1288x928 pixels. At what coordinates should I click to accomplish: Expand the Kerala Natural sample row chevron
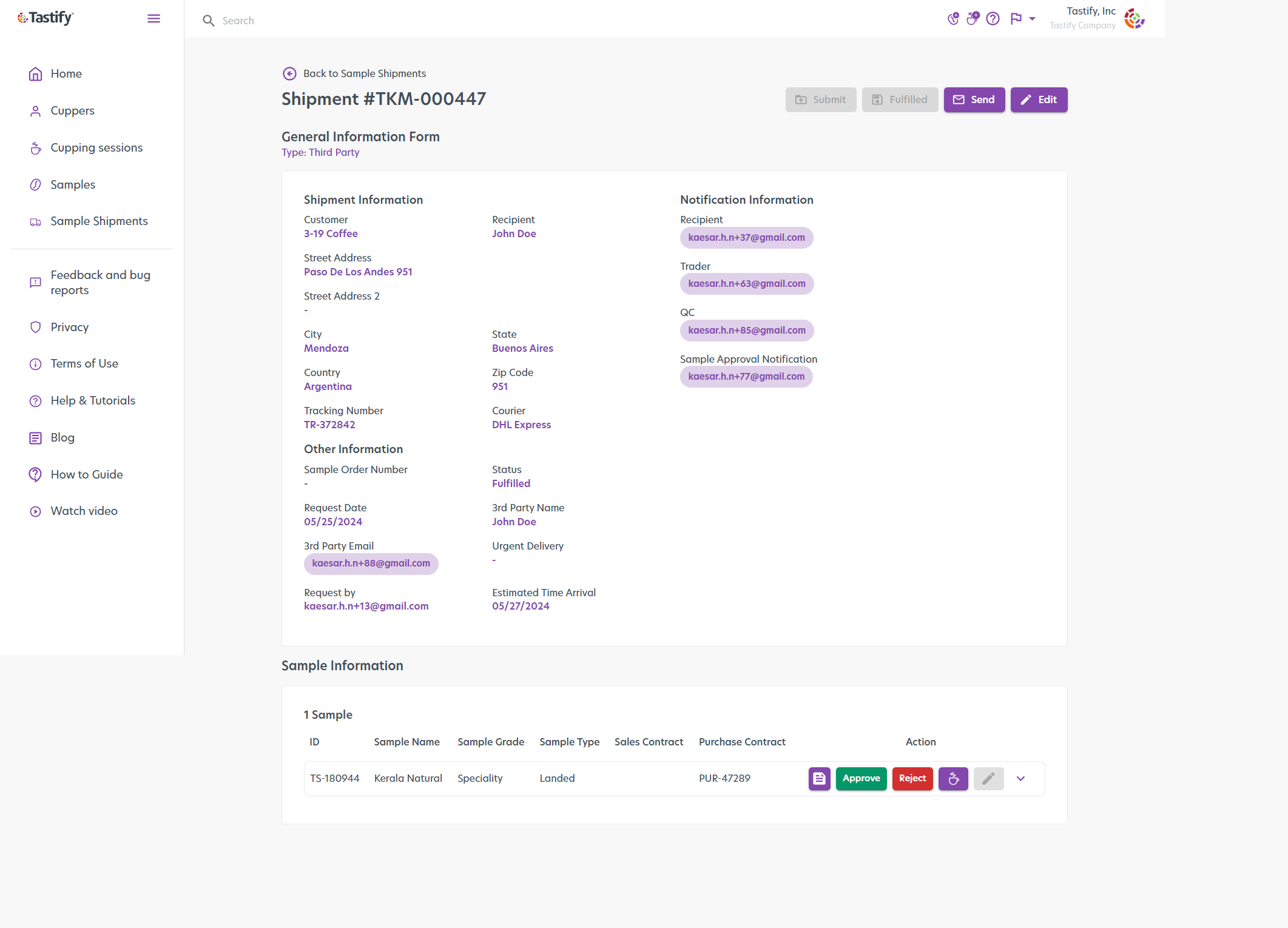pos(1020,779)
